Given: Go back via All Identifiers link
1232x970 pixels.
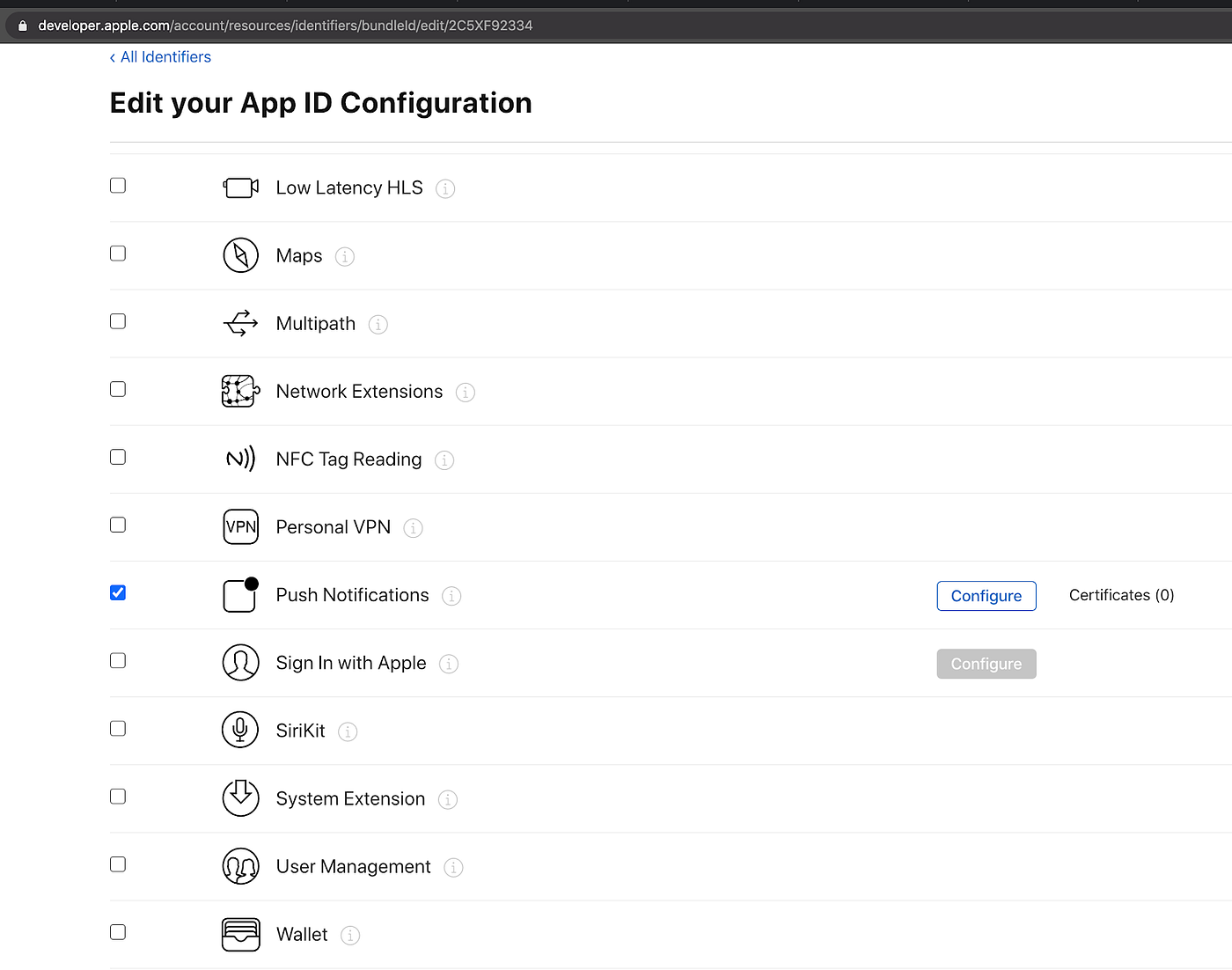Looking at the screenshot, I should [160, 56].
